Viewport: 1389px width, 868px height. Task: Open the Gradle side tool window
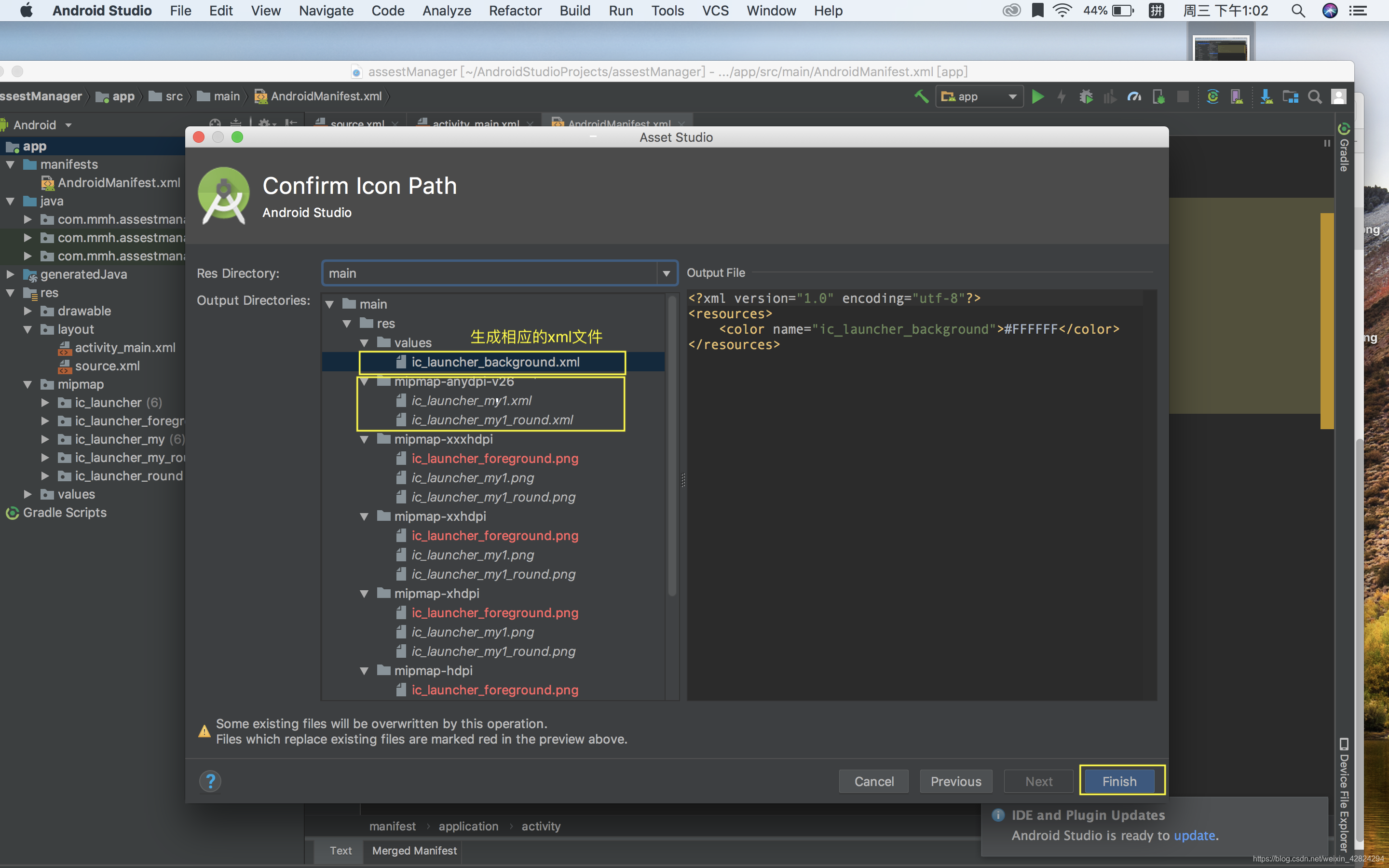click(x=1344, y=148)
